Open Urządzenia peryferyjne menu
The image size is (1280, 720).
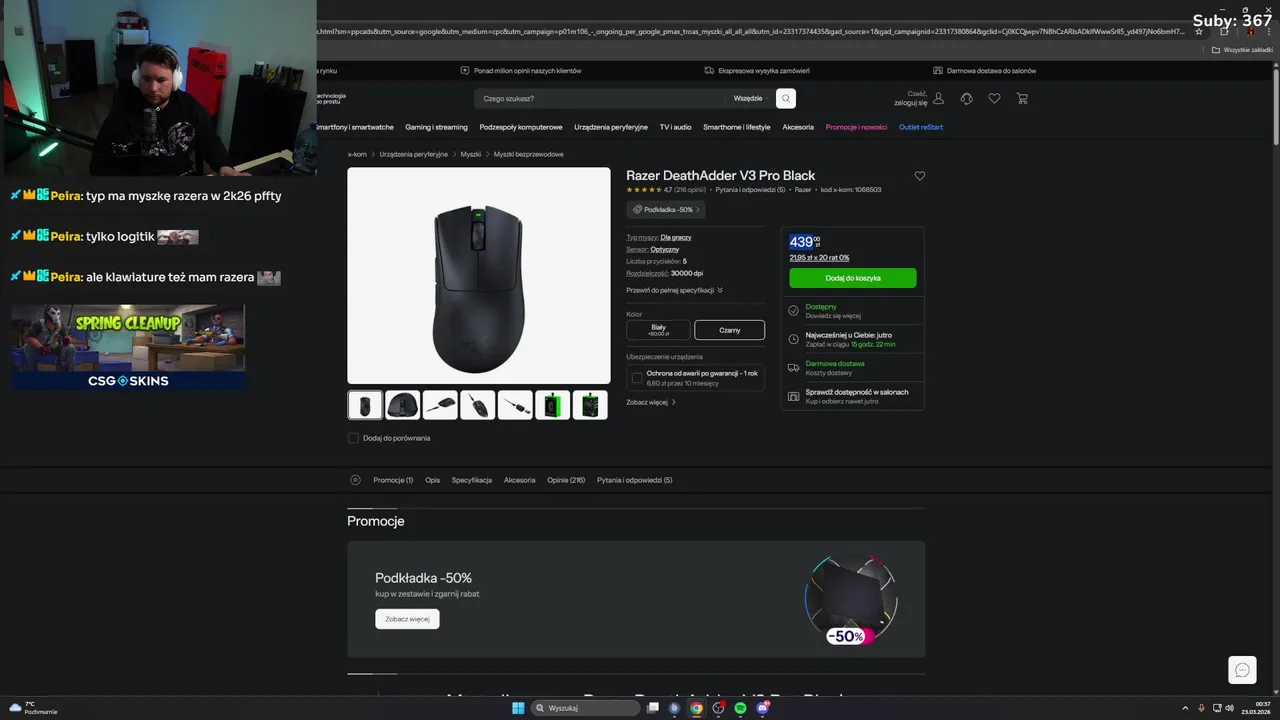(x=611, y=127)
